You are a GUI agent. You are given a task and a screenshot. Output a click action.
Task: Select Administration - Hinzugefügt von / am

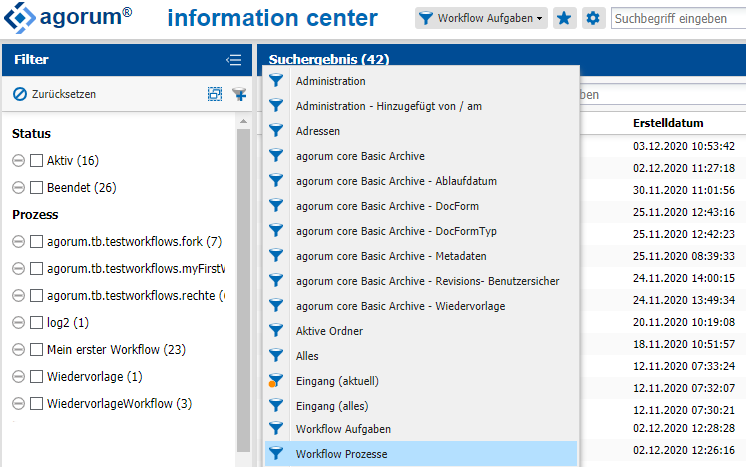(389, 106)
